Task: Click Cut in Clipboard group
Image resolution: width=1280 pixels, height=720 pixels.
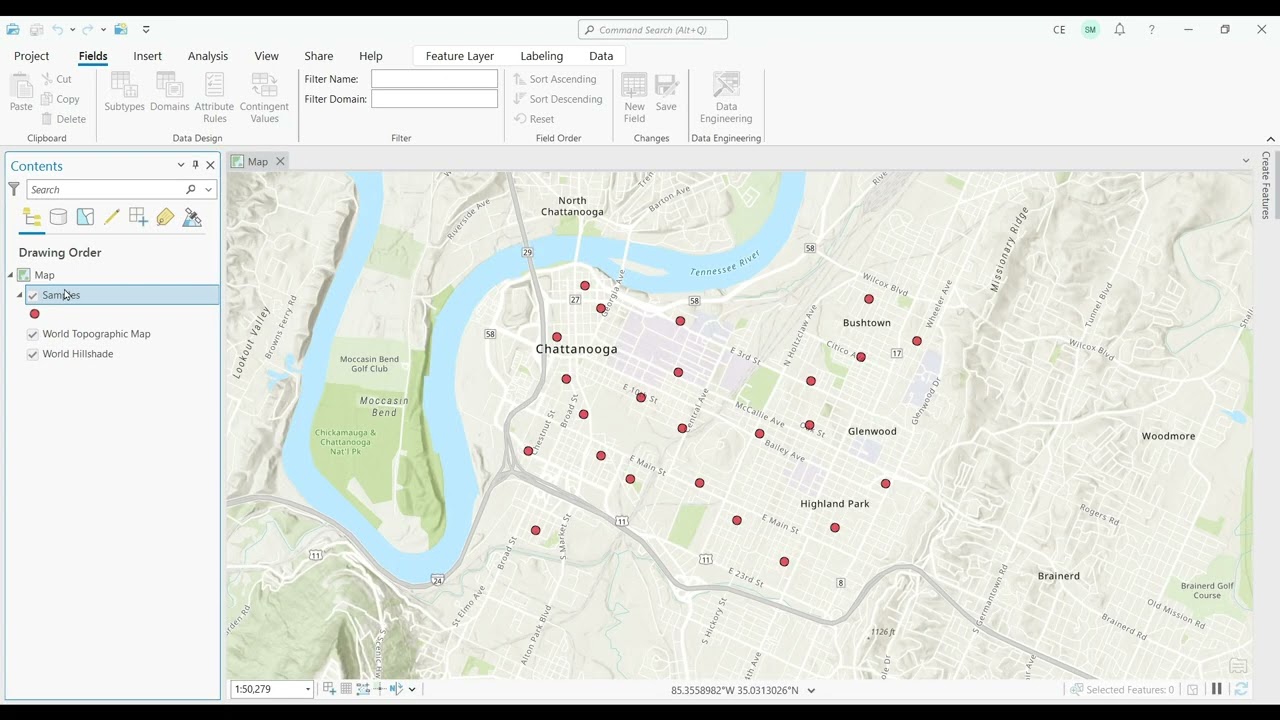Action: click(x=56, y=79)
